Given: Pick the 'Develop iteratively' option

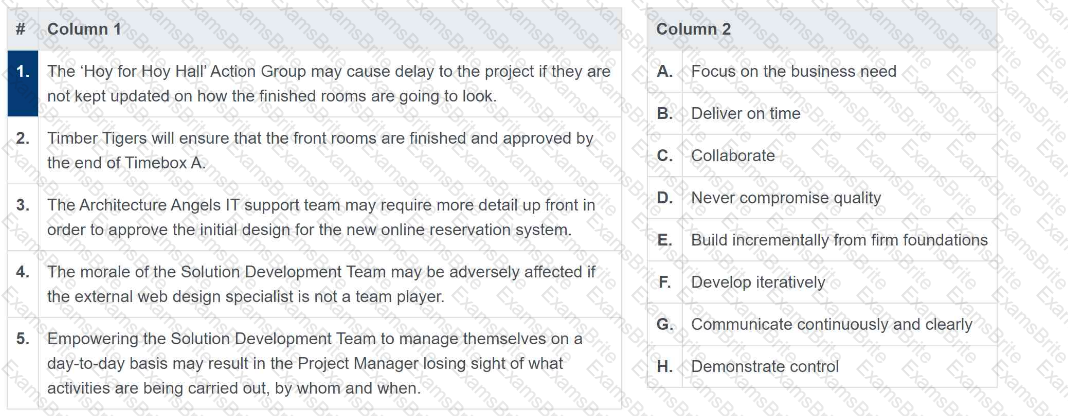Looking at the screenshot, I should click(758, 282).
